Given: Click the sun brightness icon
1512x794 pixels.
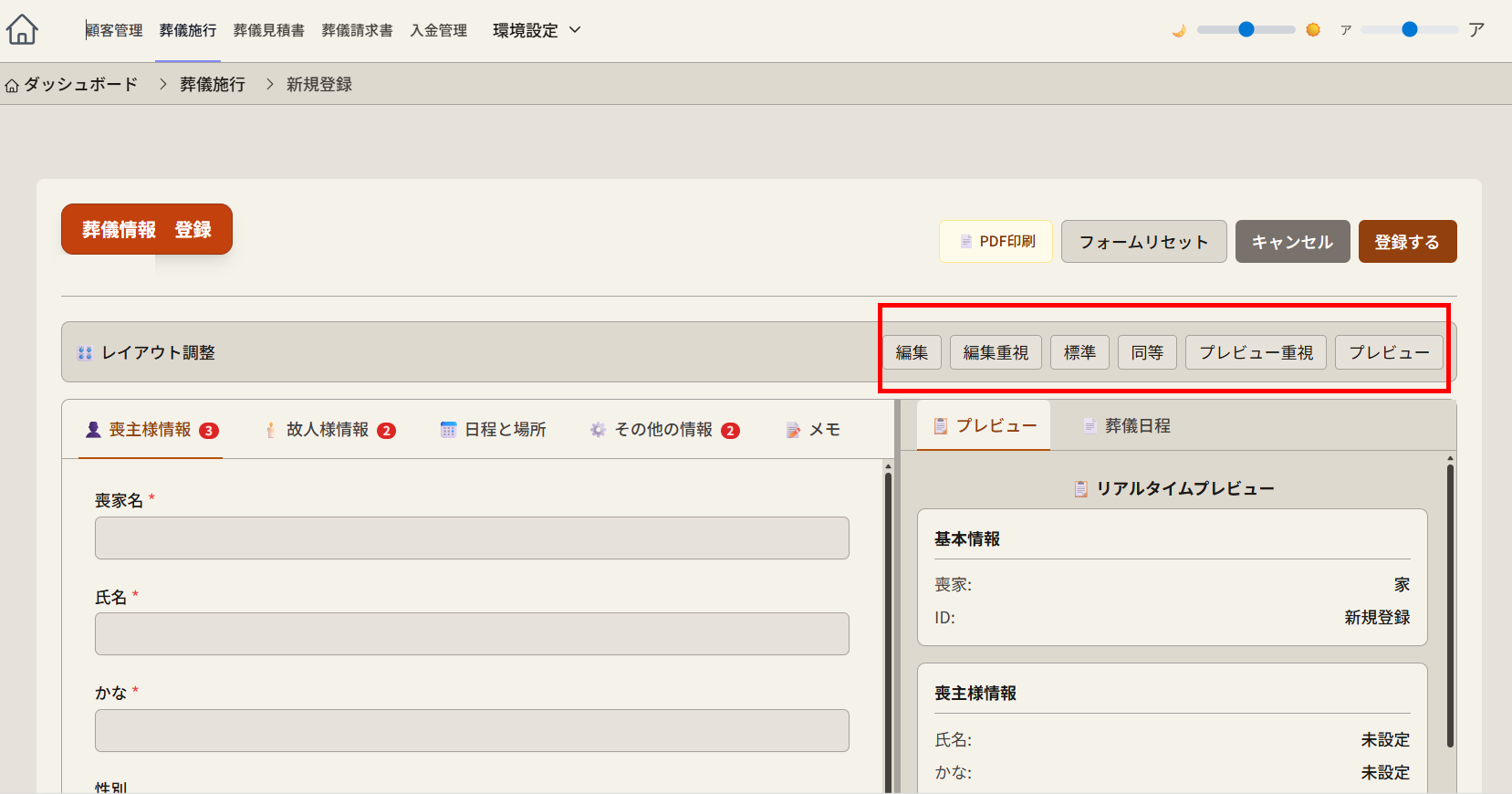Looking at the screenshot, I should coord(1313,30).
